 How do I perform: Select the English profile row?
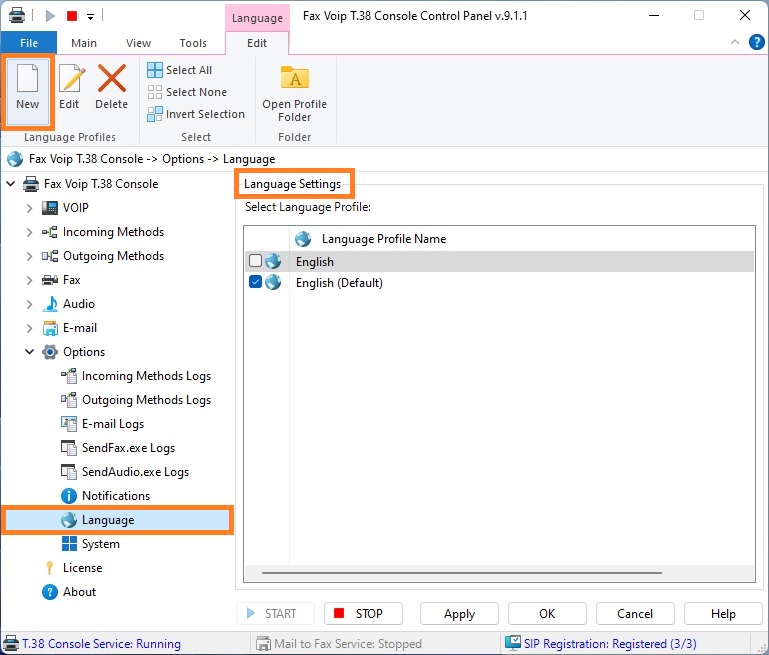coord(499,261)
